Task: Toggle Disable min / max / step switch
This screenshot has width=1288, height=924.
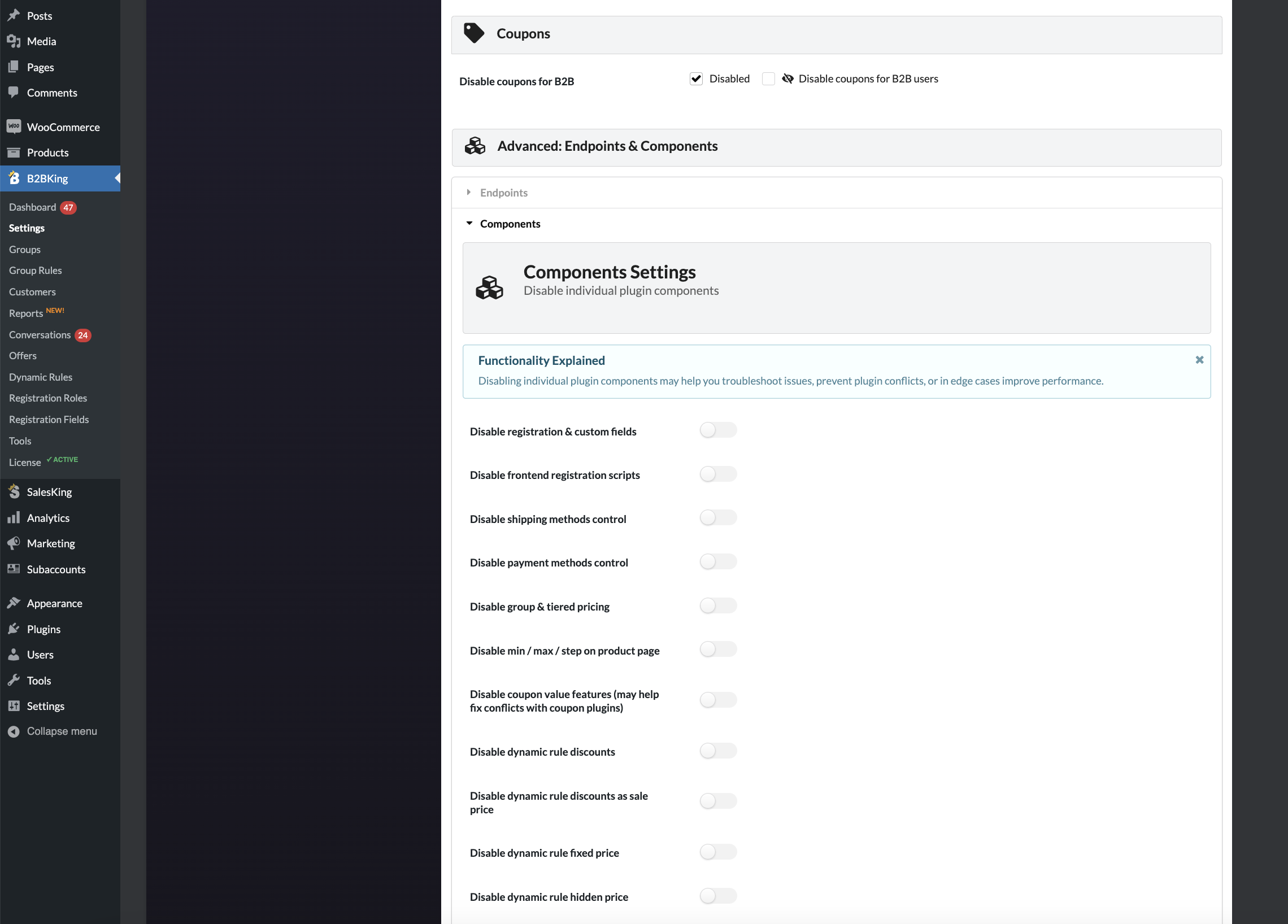Action: coord(718,650)
